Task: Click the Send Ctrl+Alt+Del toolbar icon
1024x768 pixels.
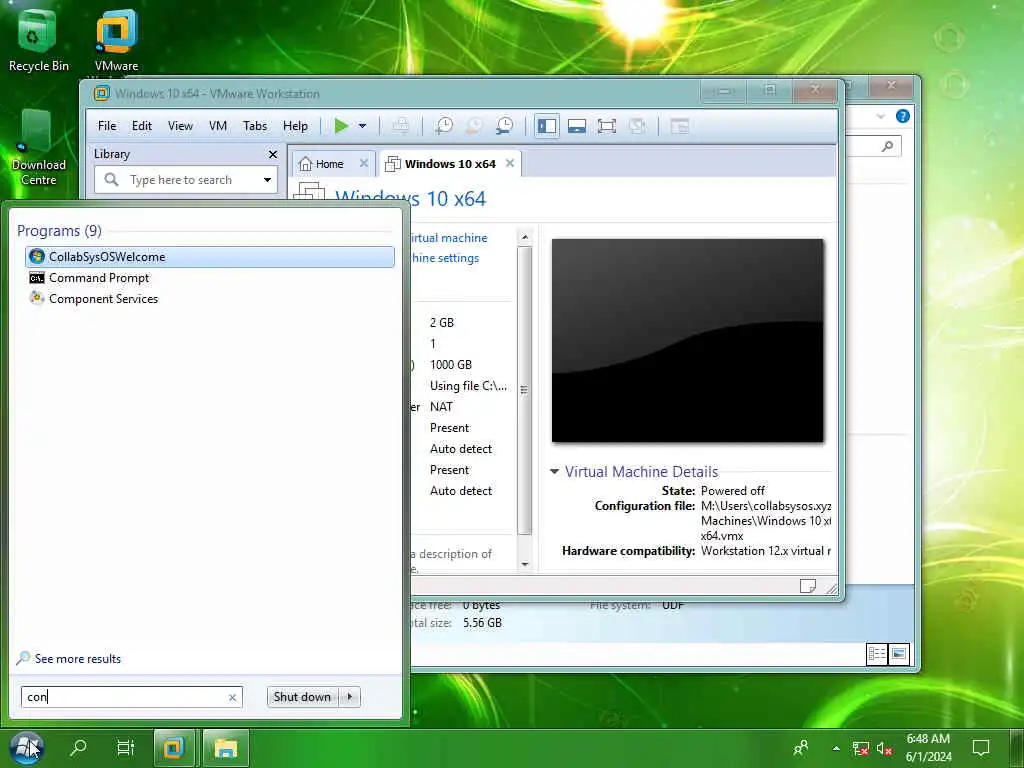Action: [400, 126]
